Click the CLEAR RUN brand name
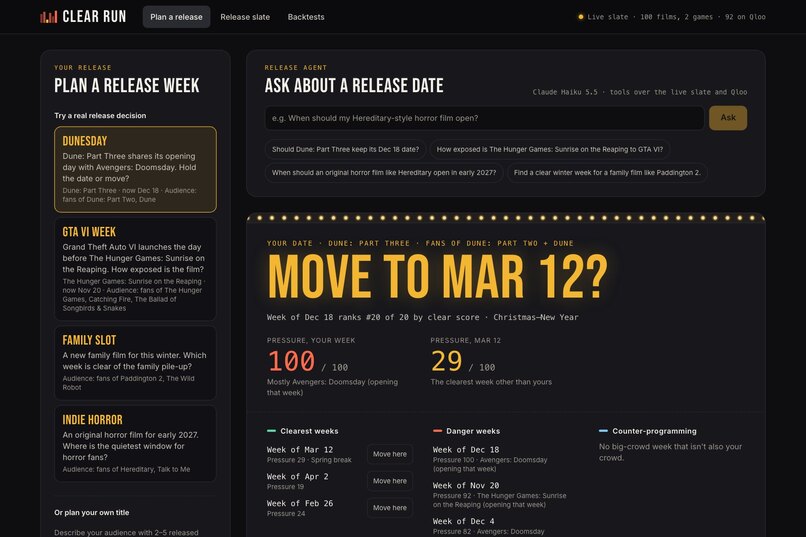Screen dimensions: 806x537 point(94,17)
